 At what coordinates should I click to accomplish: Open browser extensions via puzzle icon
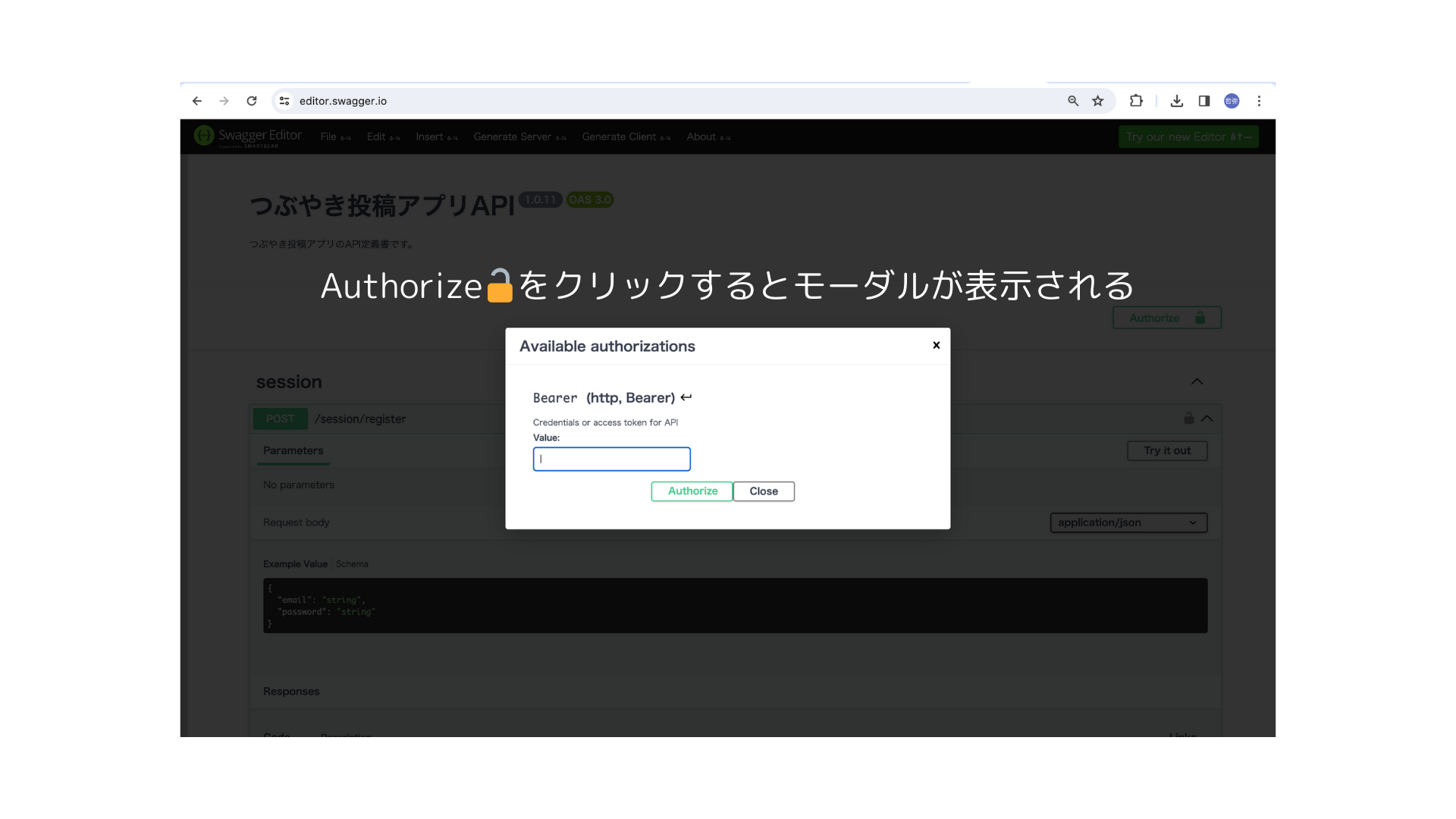(1136, 100)
